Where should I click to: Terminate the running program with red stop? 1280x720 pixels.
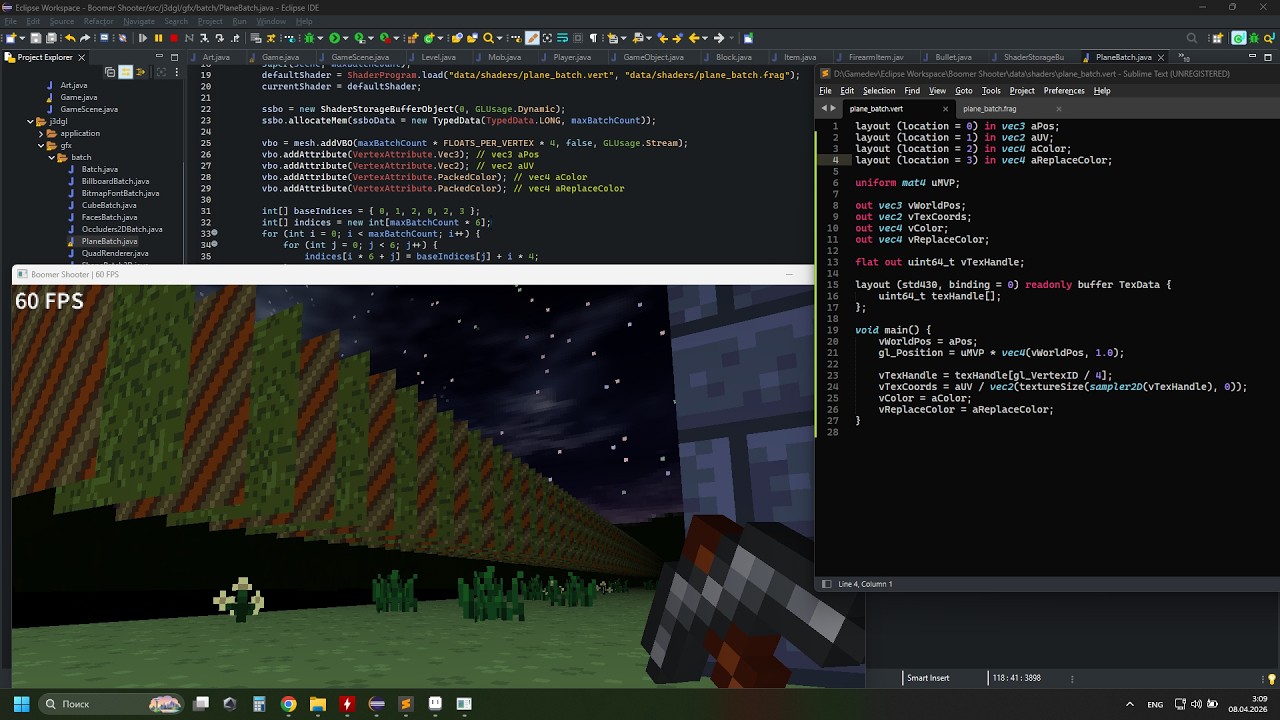click(x=173, y=38)
